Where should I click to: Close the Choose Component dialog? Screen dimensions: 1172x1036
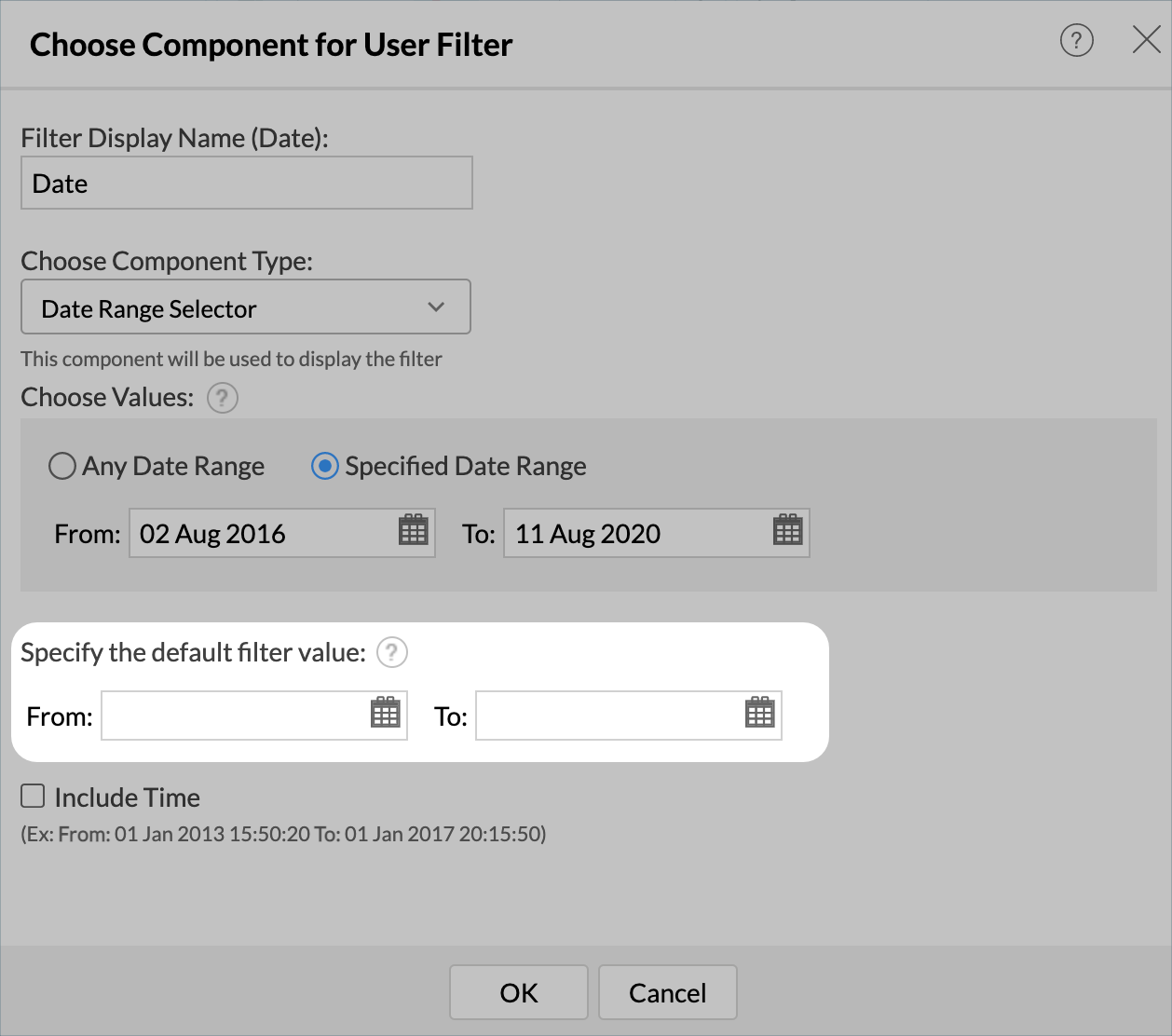pyautogui.click(x=1146, y=39)
